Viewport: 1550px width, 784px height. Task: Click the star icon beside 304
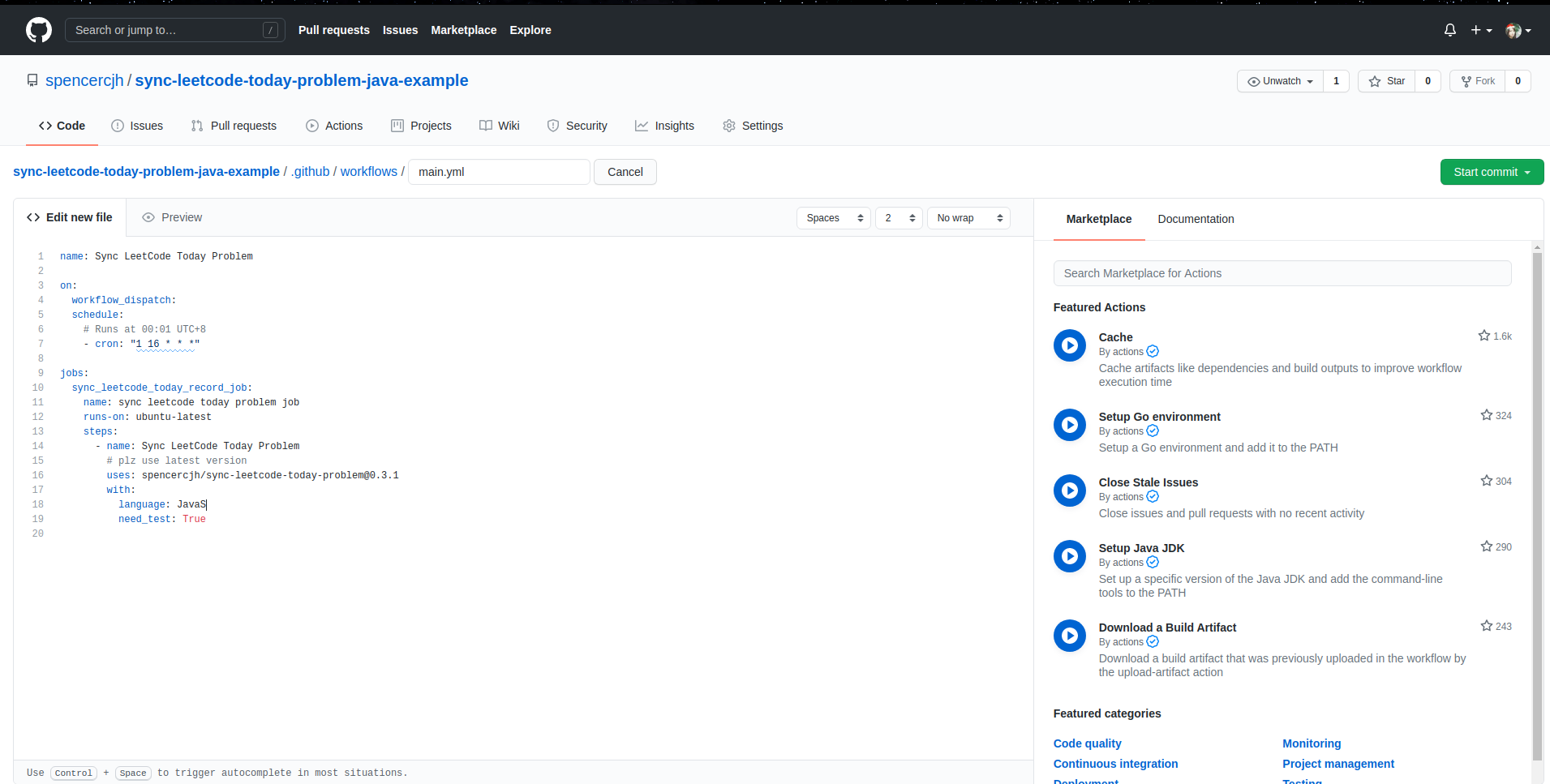1487,481
